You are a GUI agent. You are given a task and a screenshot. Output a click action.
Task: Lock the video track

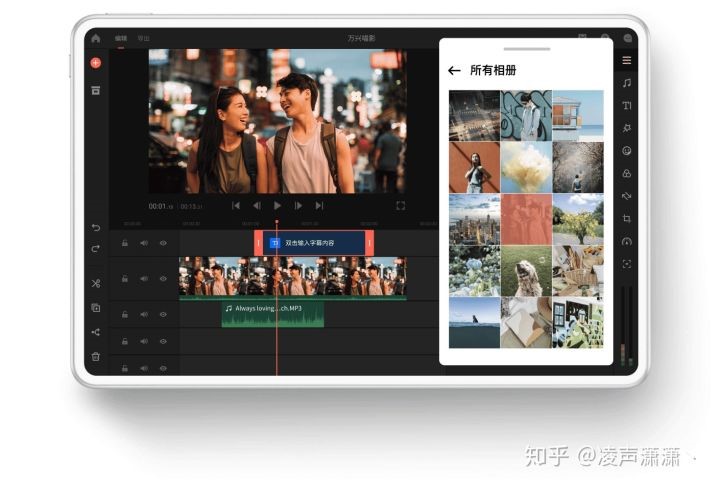[x=124, y=279]
